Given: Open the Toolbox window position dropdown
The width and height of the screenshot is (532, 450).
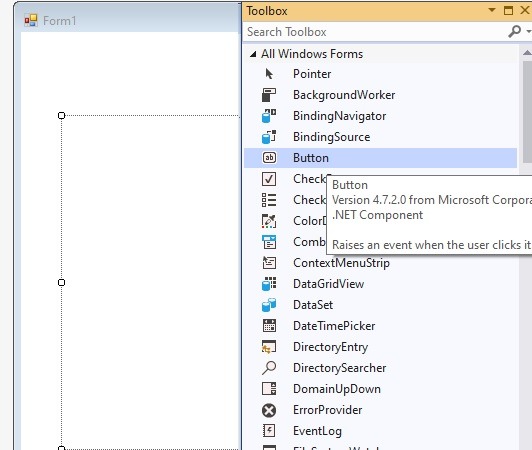Looking at the screenshot, I should pos(492,10).
